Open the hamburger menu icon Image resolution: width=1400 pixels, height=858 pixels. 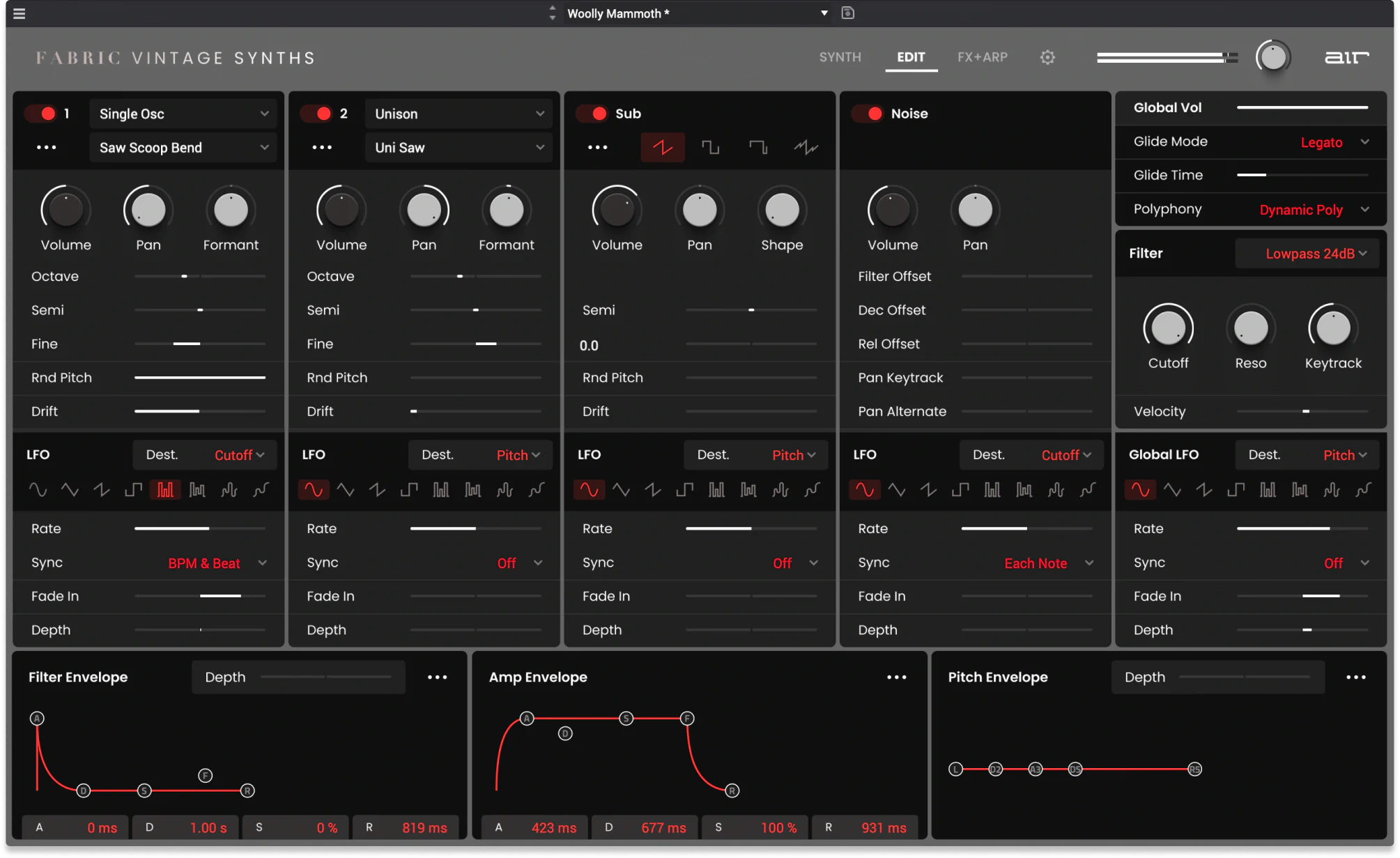(20, 13)
